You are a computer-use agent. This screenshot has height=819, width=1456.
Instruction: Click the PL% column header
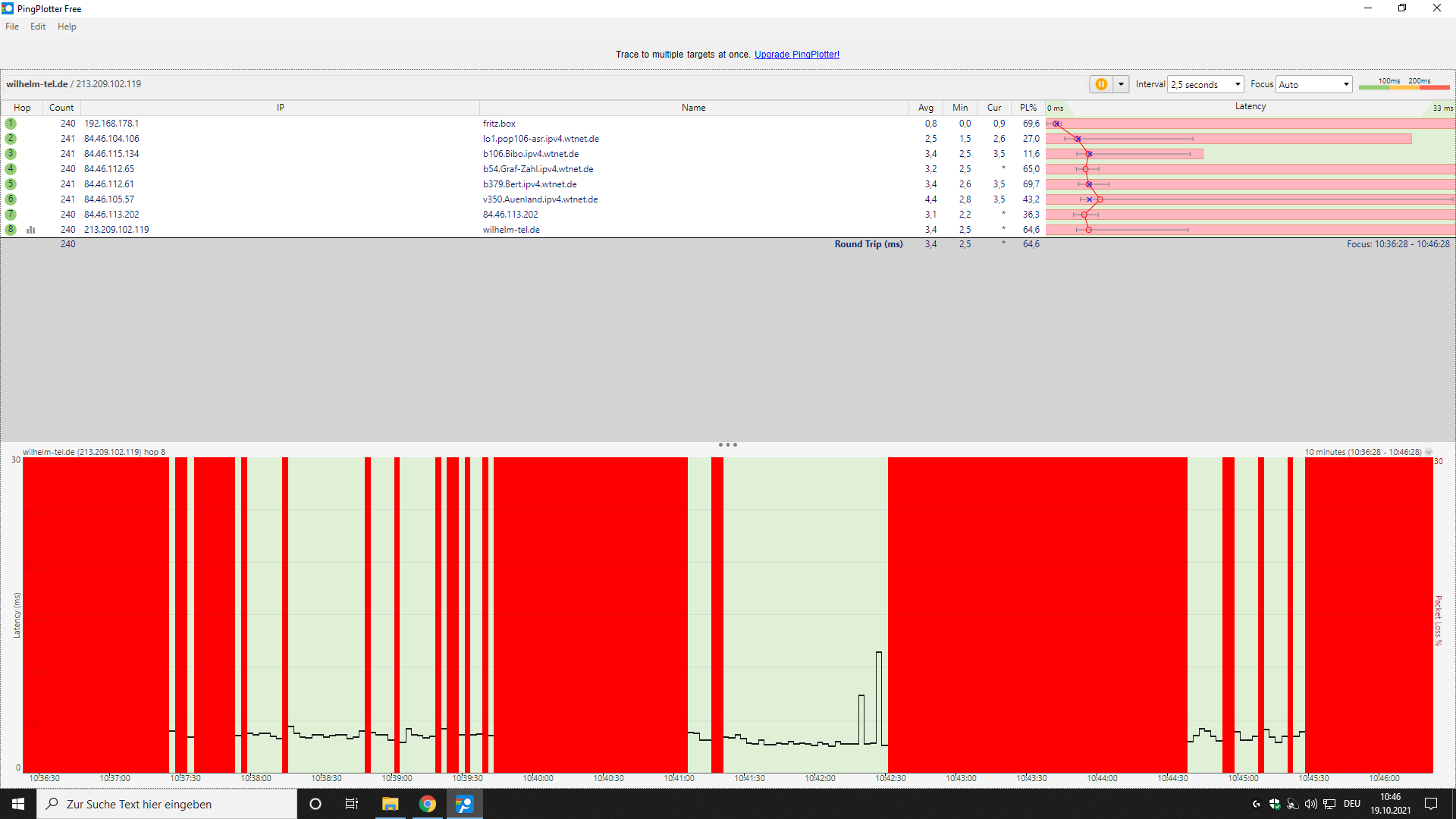[x=1028, y=108]
